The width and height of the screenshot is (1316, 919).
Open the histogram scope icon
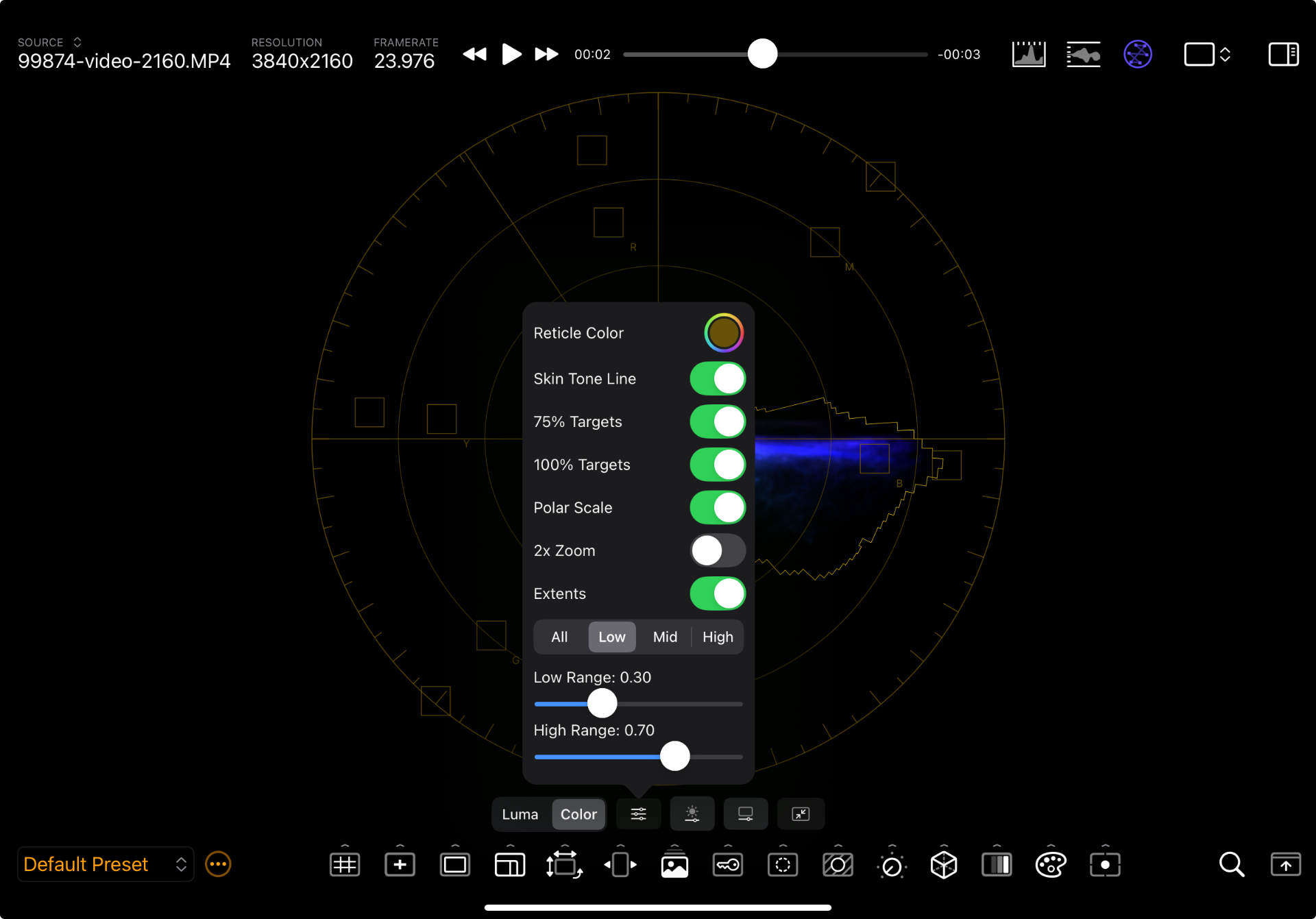point(1028,54)
